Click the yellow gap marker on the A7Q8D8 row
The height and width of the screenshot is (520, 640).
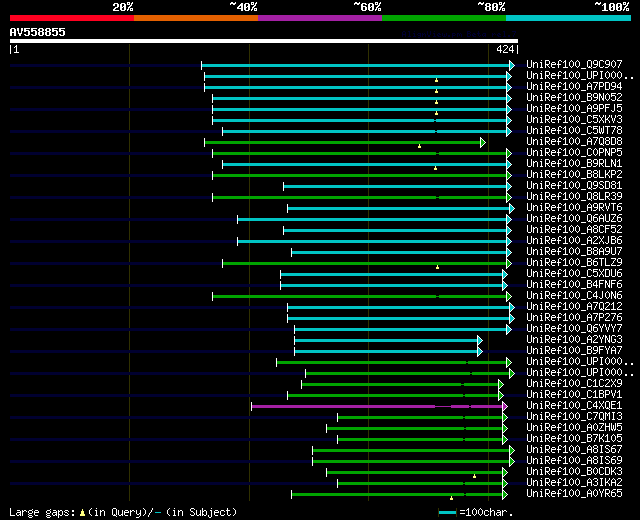(419, 146)
